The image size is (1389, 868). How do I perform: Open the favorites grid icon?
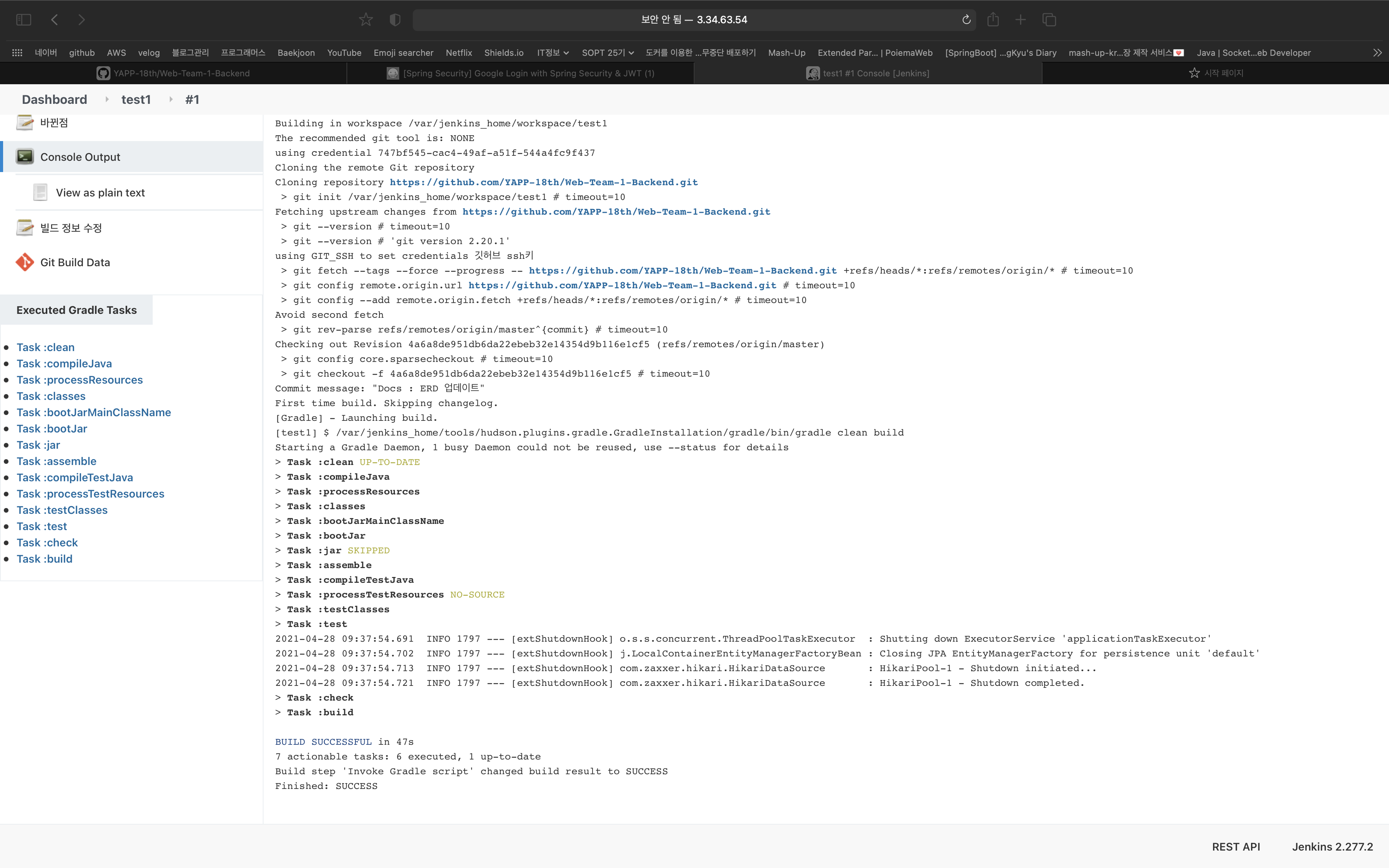click(x=17, y=52)
